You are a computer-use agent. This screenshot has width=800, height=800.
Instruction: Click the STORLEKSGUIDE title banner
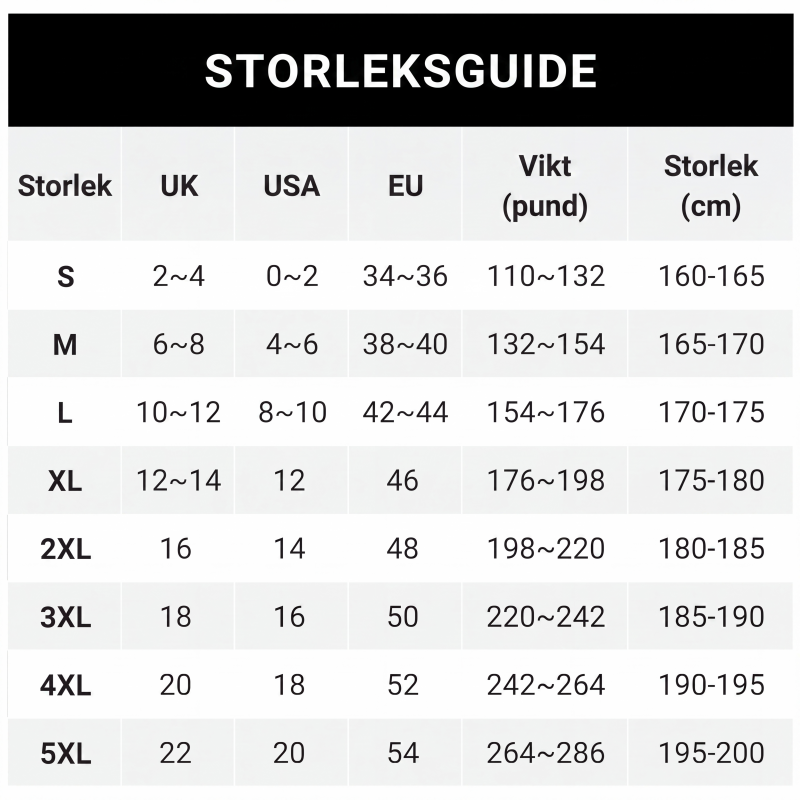[x=401, y=70]
